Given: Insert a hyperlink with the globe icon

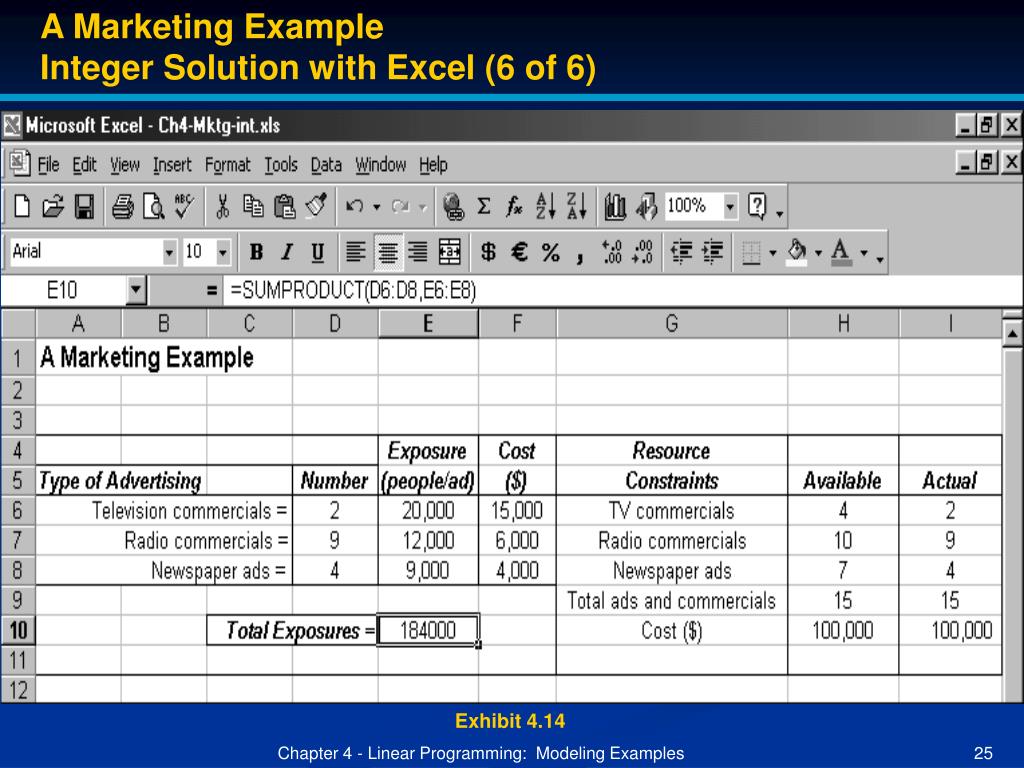Looking at the screenshot, I should (453, 207).
